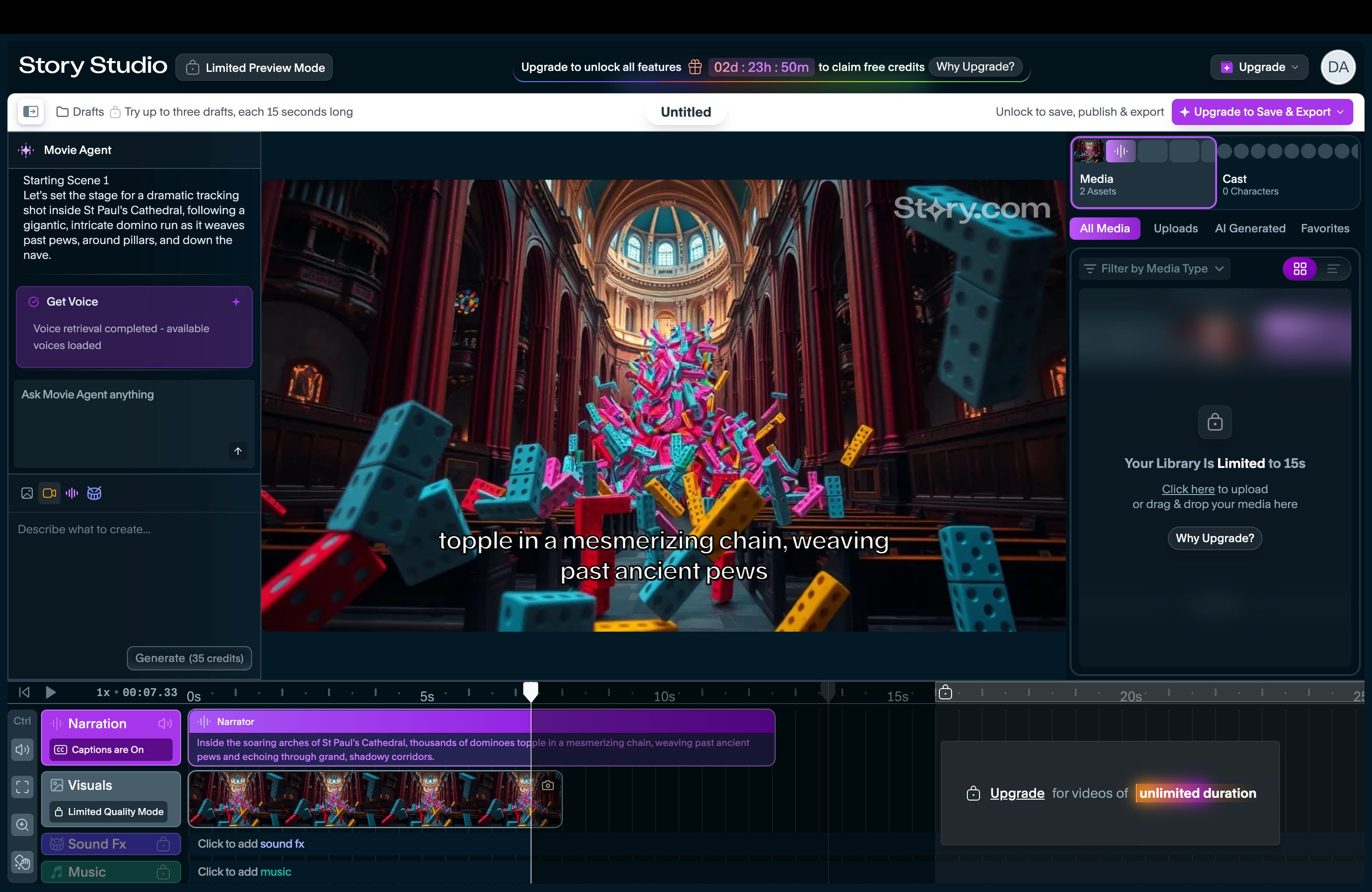Select the All Media tab
This screenshot has width=1372, height=892.
1105,228
